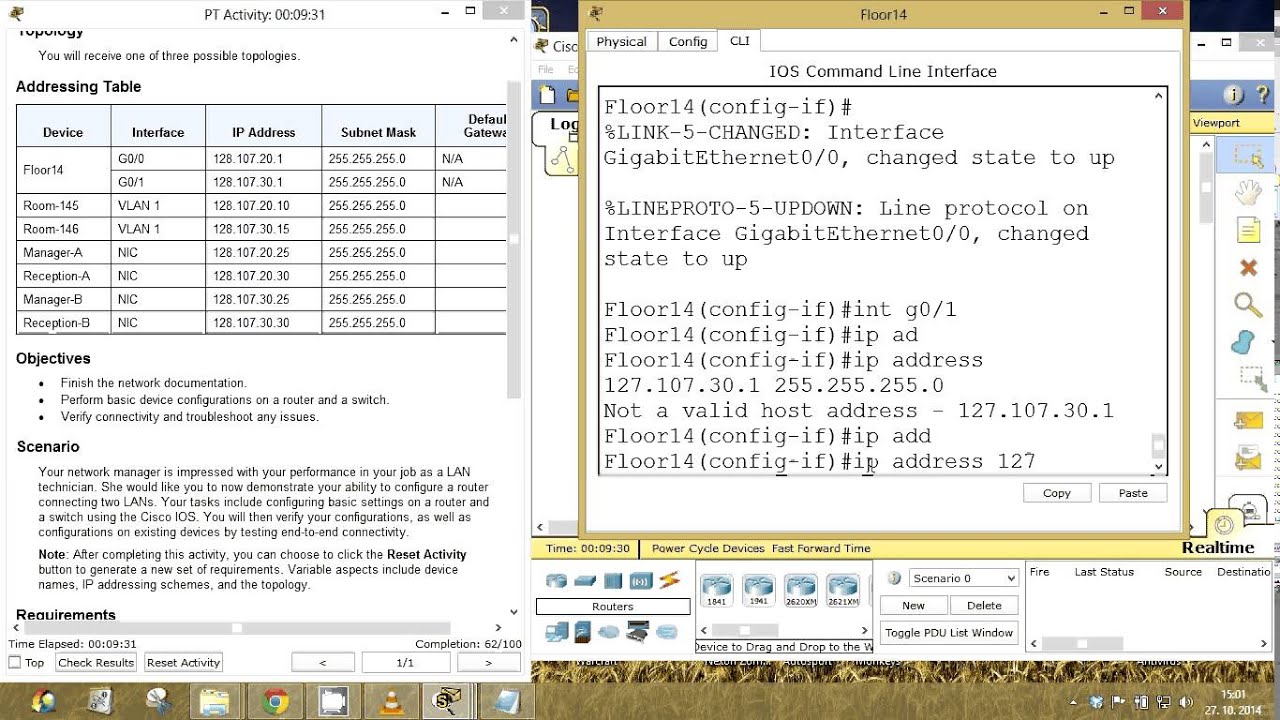
Task: Click the CLI vertical scrollbar down arrow
Action: pos(1158,466)
